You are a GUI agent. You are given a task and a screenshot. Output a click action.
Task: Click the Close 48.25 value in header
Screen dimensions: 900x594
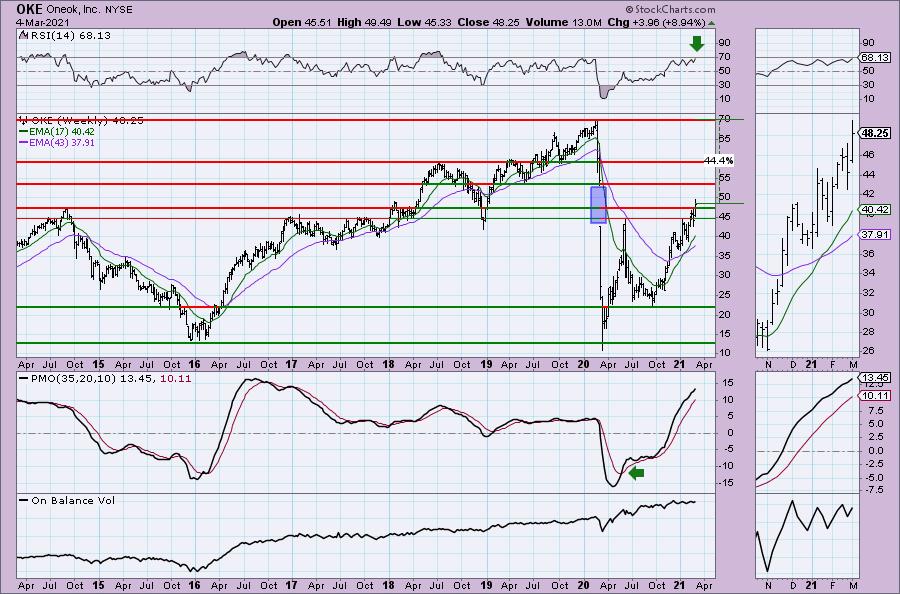click(x=488, y=22)
